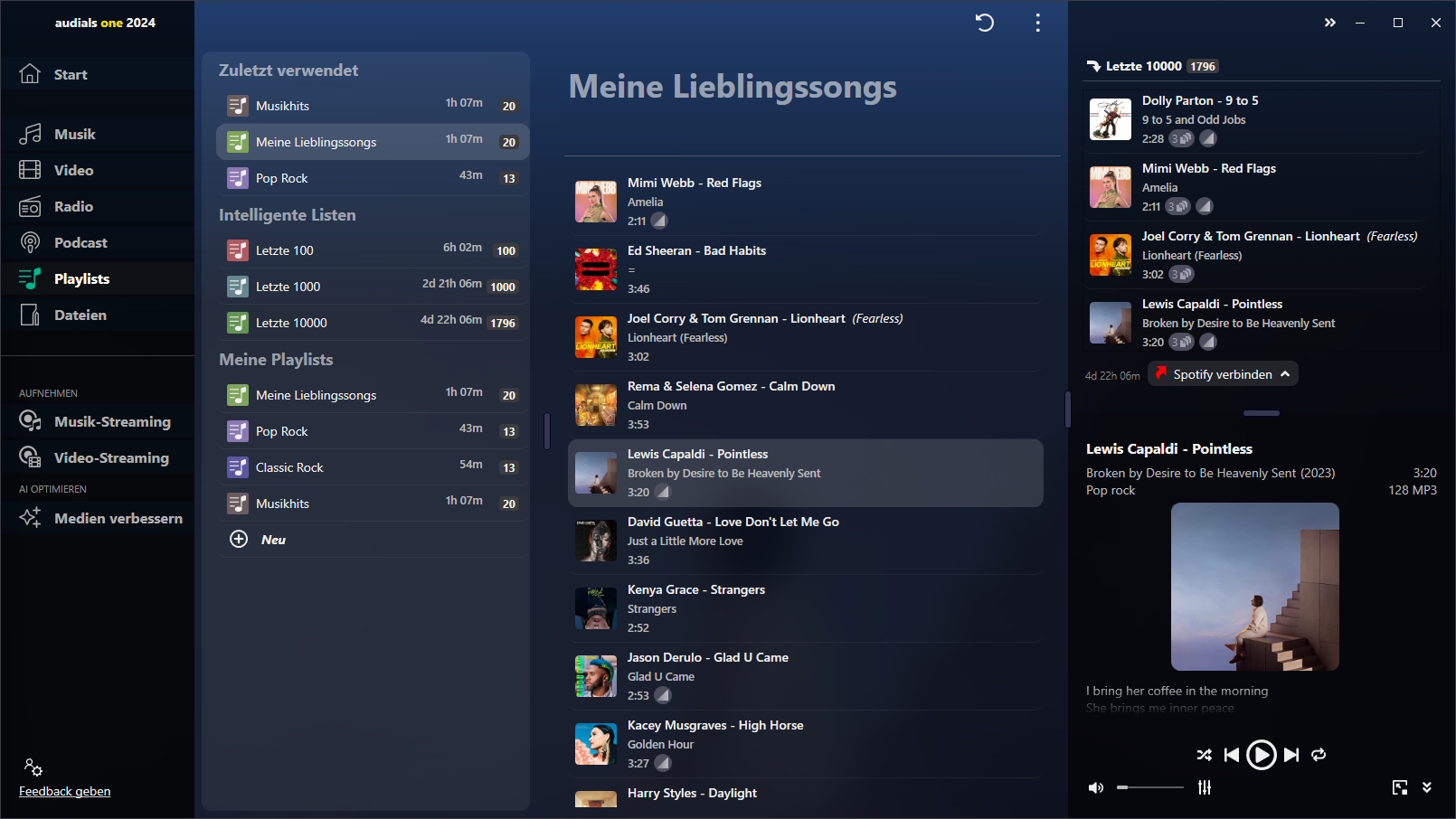Skip to the previous track
The height and width of the screenshot is (819, 1456).
click(x=1231, y=755)
